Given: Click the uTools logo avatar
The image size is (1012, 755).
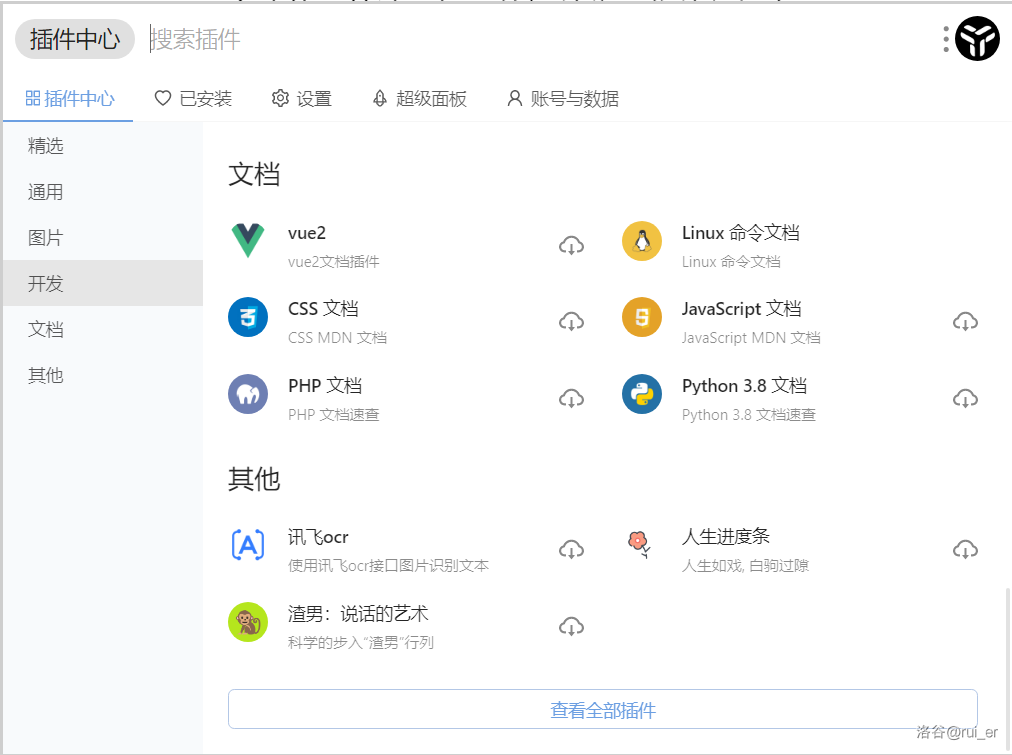Looking at the screenshot, I should [977, 39].
